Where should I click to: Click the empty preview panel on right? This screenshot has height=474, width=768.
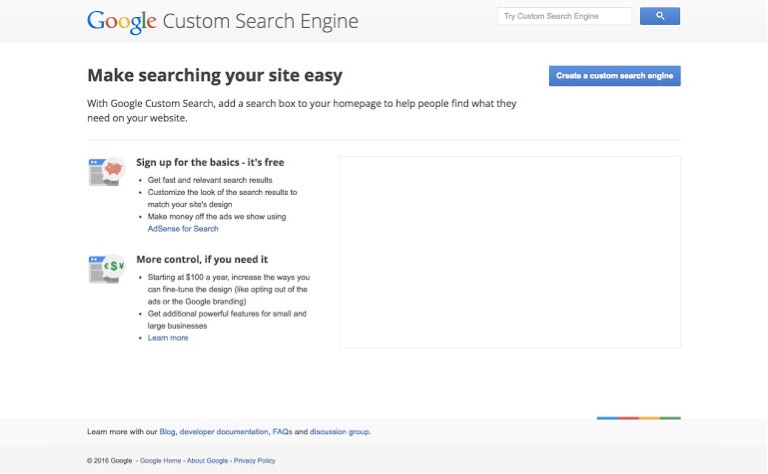pyautogui.click(x=510, y=252)
